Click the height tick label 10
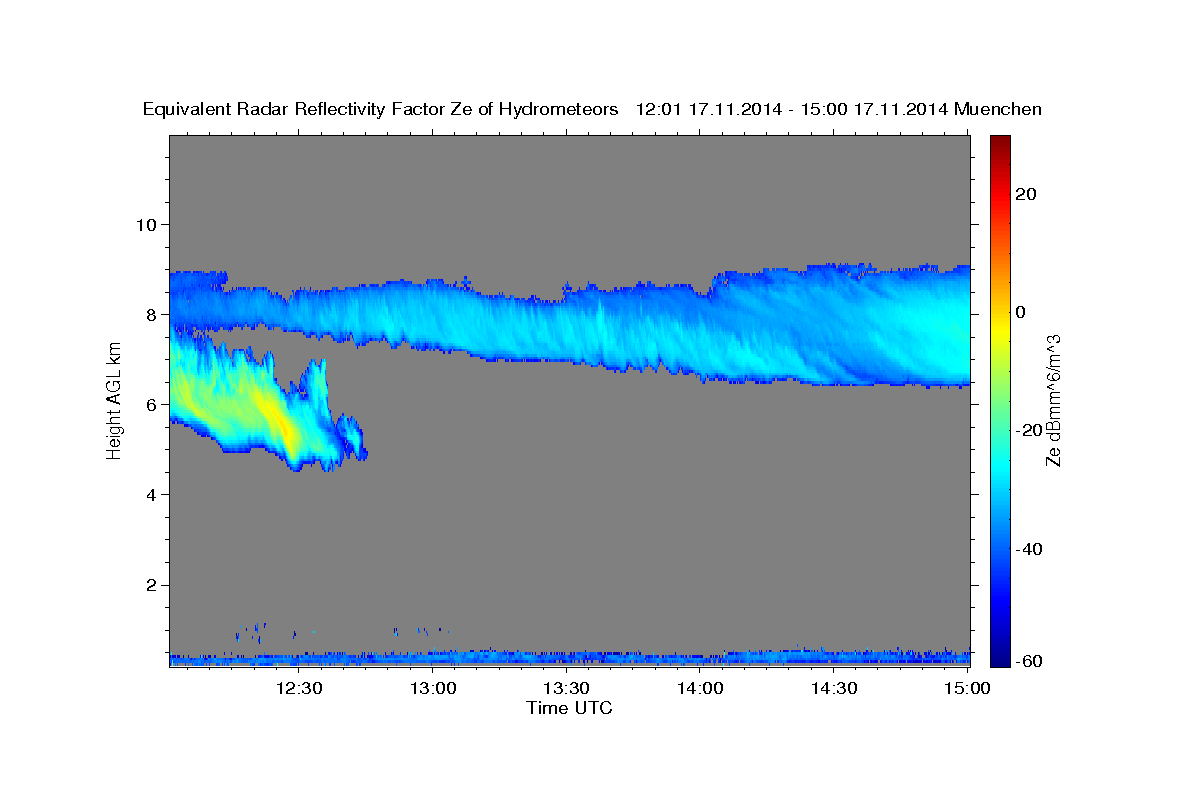The image size is (1200, 800). tap(147, 224)
